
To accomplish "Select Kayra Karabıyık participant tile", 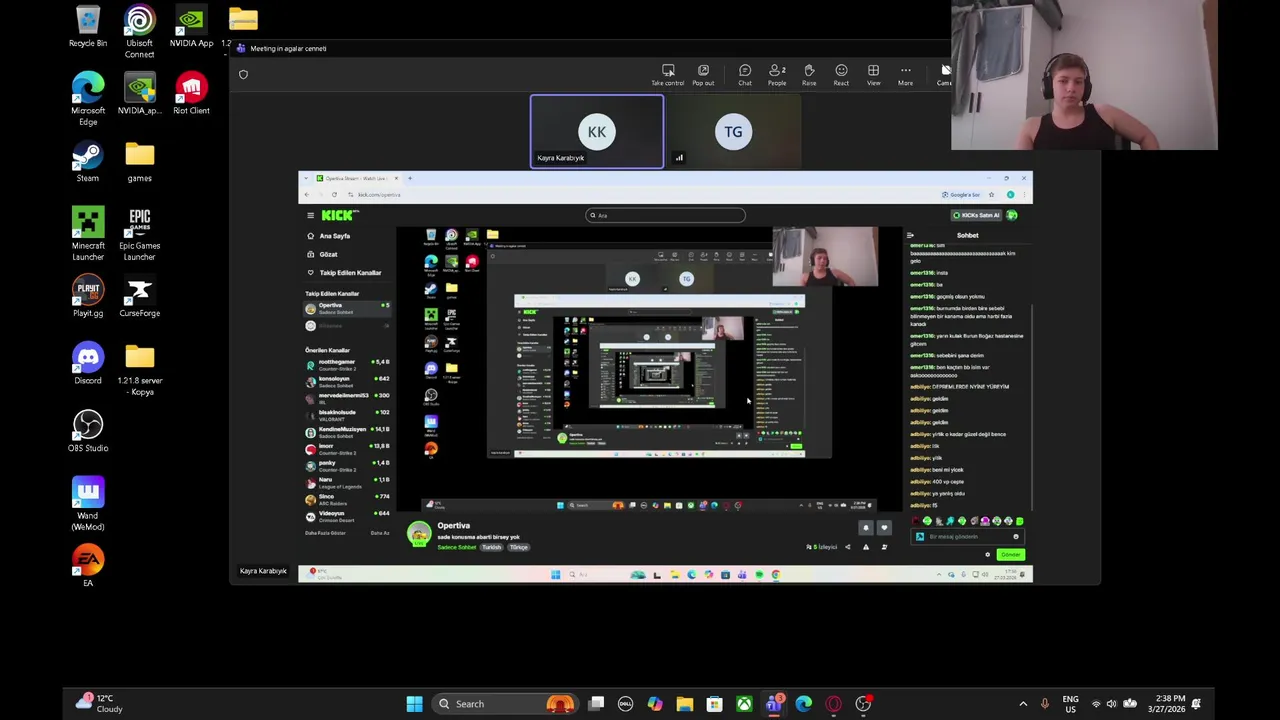I will pos(597,132).
